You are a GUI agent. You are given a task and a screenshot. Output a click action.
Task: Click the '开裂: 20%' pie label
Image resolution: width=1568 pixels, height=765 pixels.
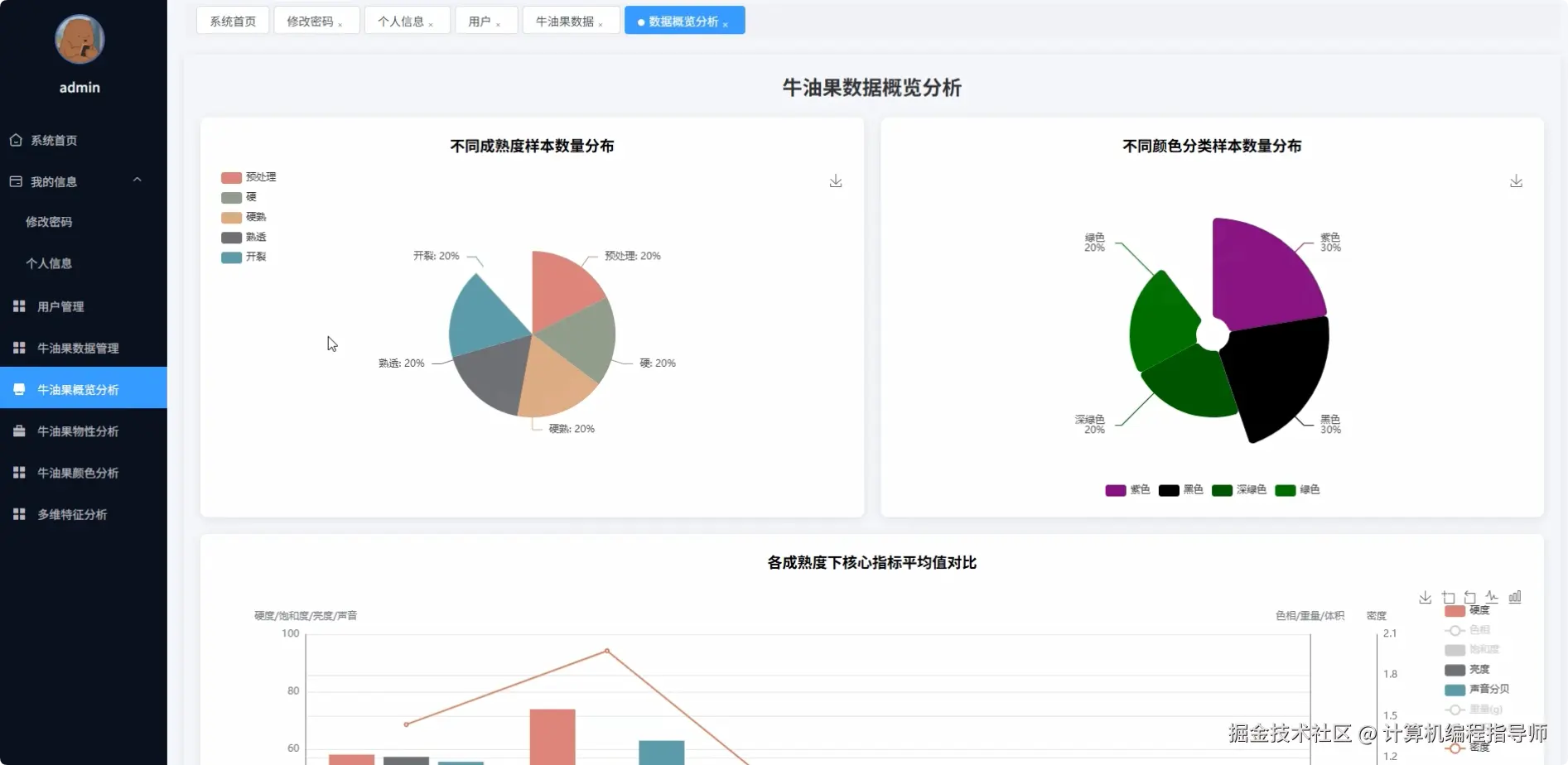coord(437,256)
